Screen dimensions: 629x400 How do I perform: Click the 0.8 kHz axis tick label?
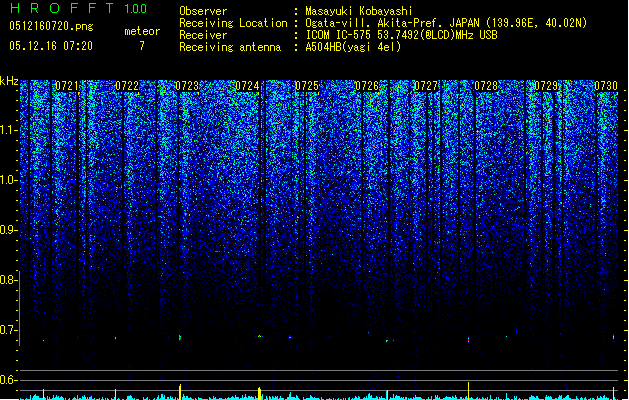[x=8, y=280]
